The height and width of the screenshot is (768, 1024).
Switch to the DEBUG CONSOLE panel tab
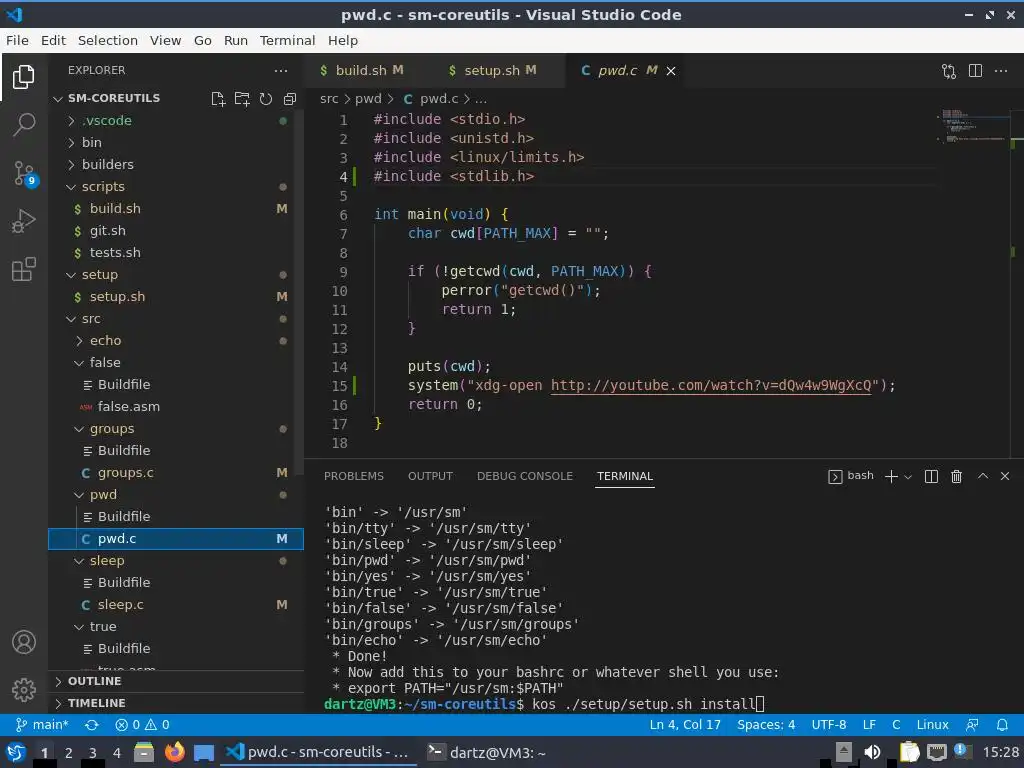524,476
